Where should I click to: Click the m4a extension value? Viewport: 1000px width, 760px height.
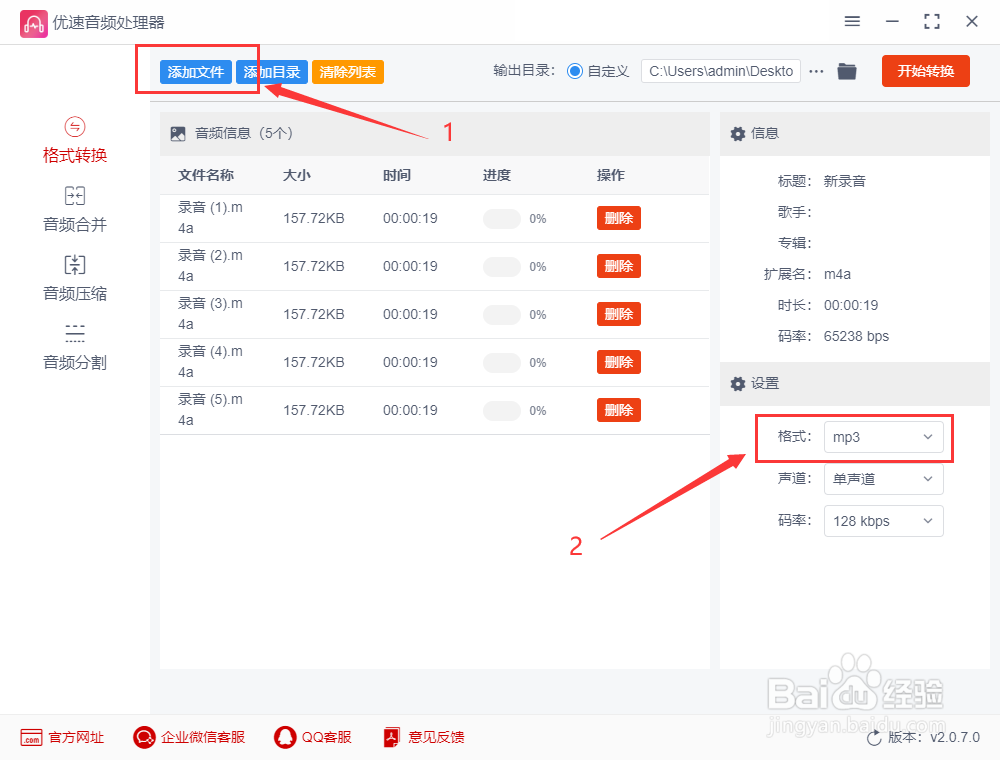point(837,275)
